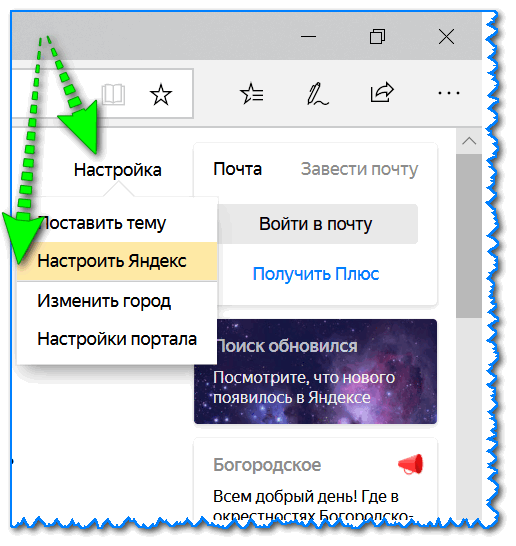
Task: Click the vertical scrollbar thumb
Action: point(469,236)
